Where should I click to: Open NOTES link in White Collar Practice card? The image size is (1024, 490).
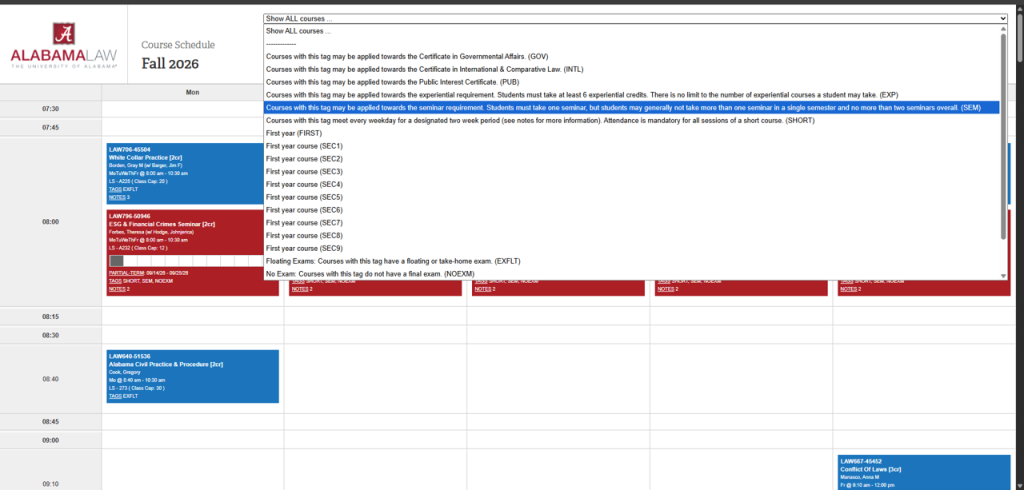coord(117,197)
